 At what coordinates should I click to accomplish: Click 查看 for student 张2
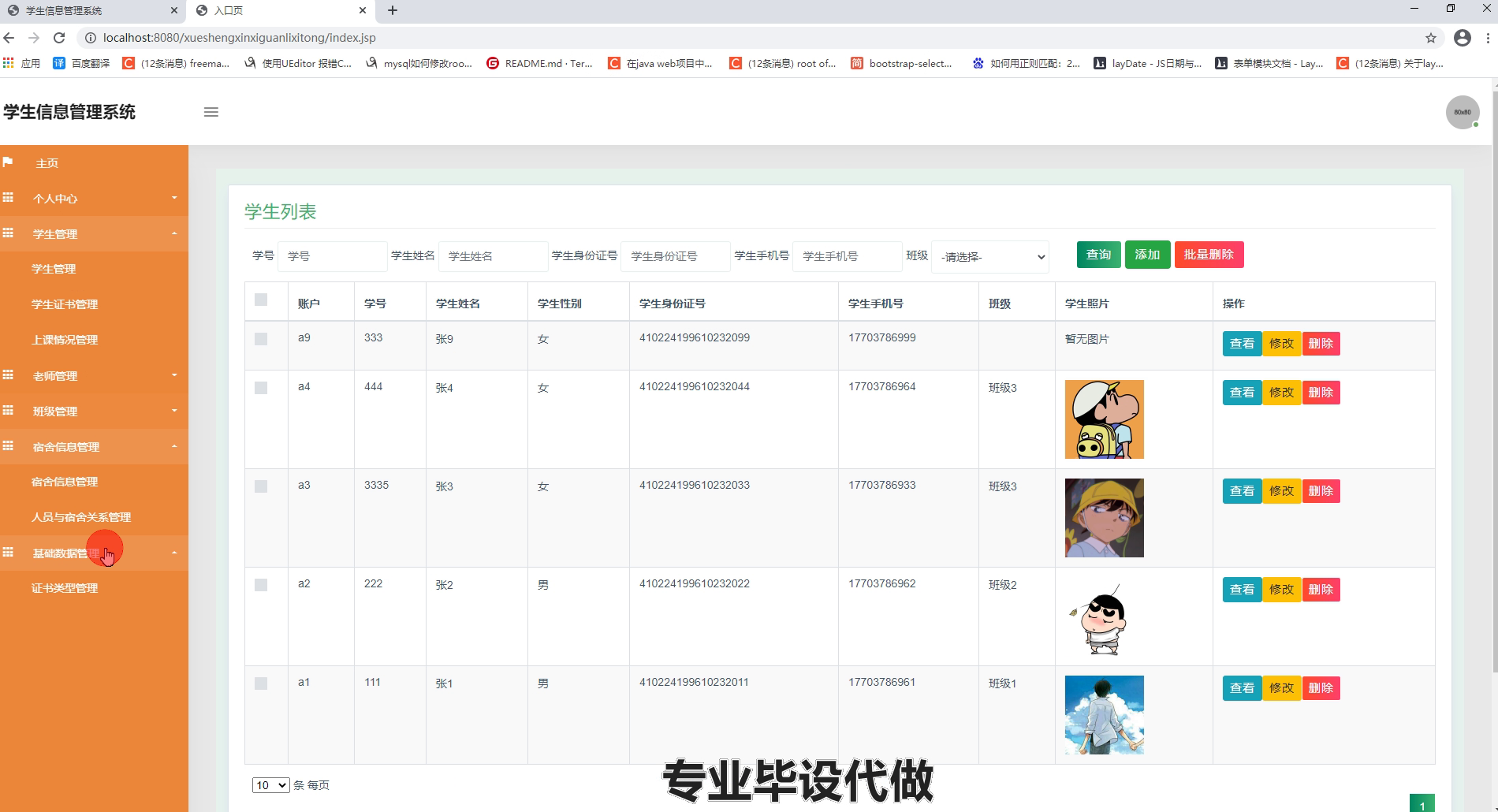coord(1242,590)
